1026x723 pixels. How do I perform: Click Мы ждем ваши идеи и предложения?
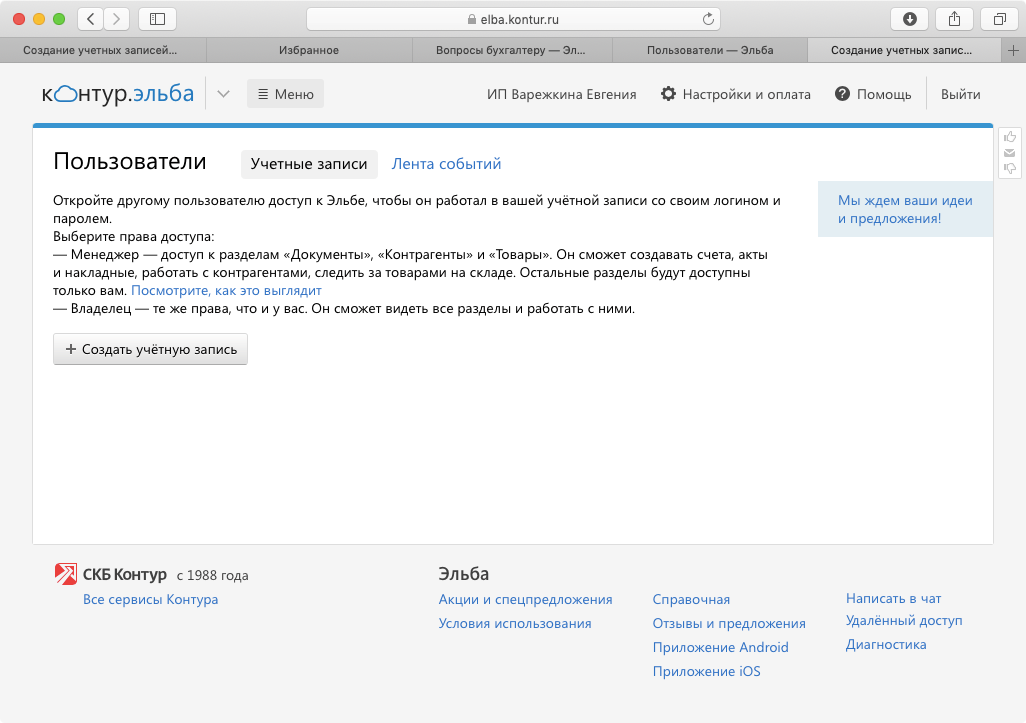click(906, 209)
